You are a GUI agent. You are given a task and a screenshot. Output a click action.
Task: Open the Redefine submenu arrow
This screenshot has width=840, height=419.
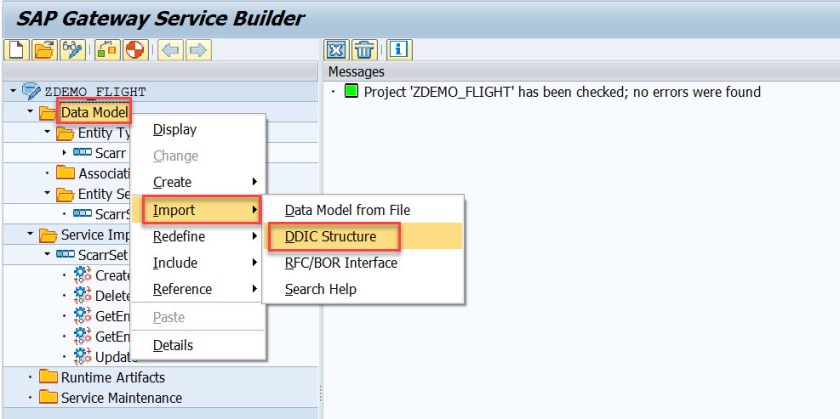click(255, 236)
